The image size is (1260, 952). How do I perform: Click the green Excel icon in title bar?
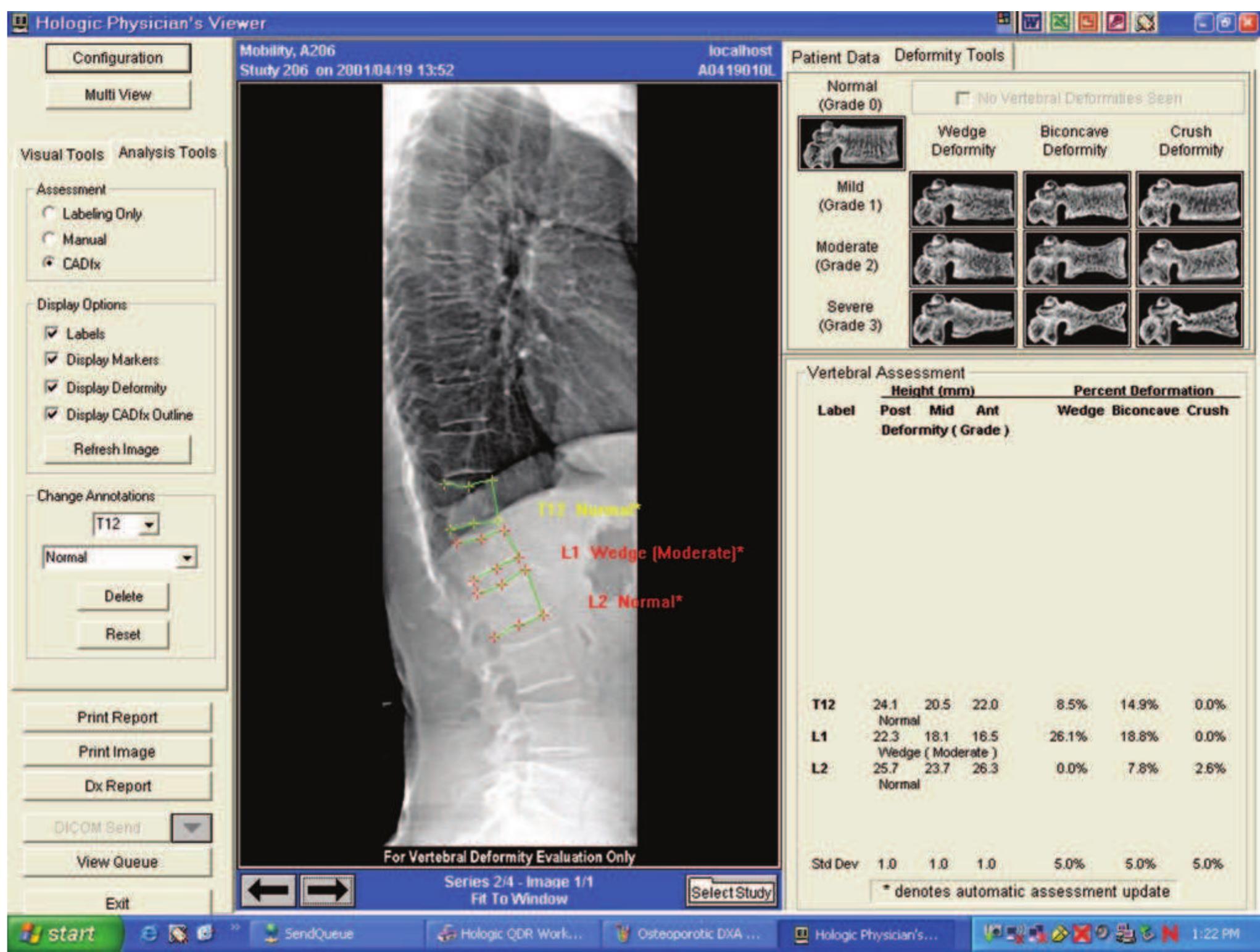(x=1059, y=22)
